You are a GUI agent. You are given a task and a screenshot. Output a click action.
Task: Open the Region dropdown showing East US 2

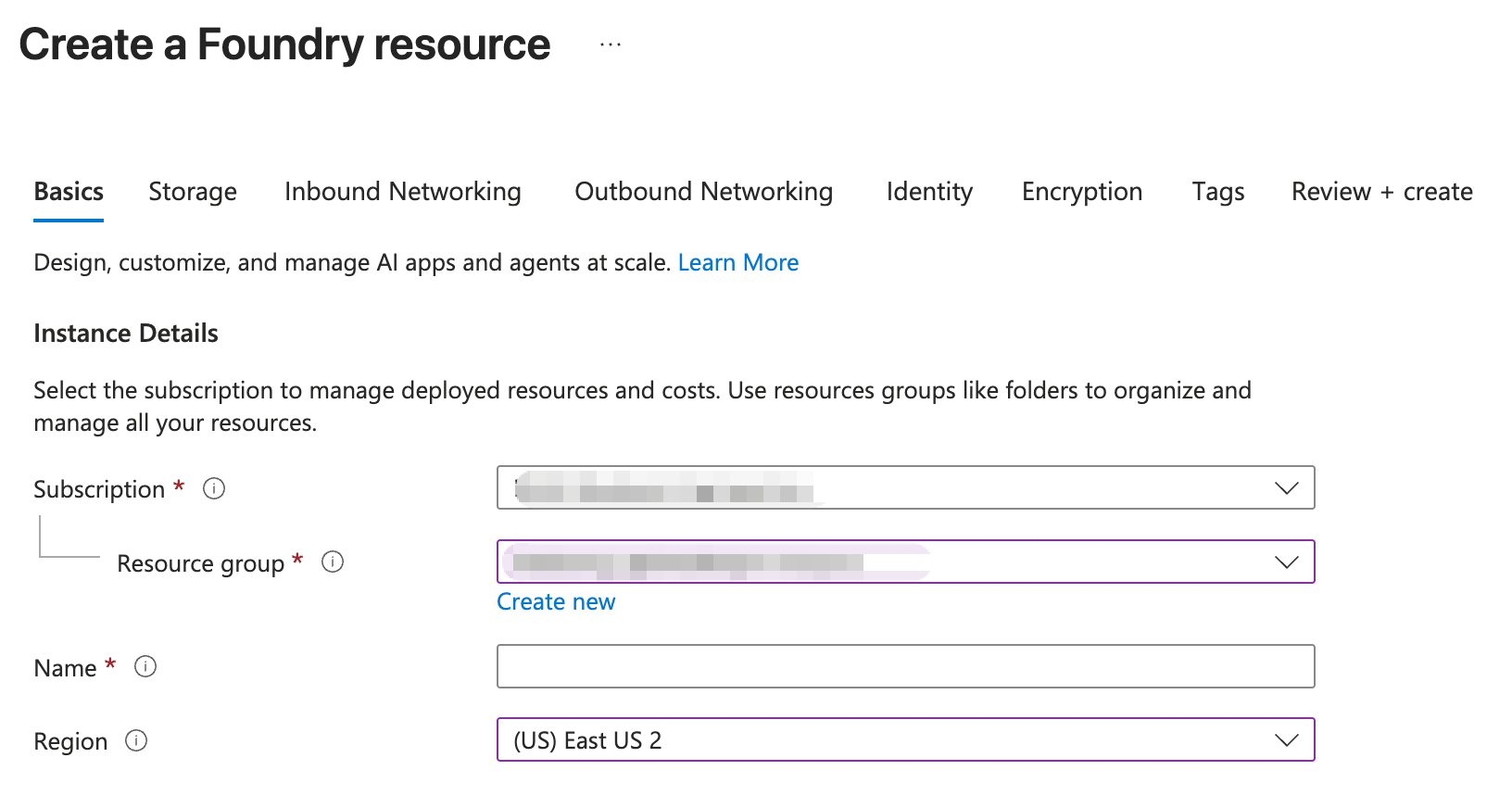[x=905, y=739]
